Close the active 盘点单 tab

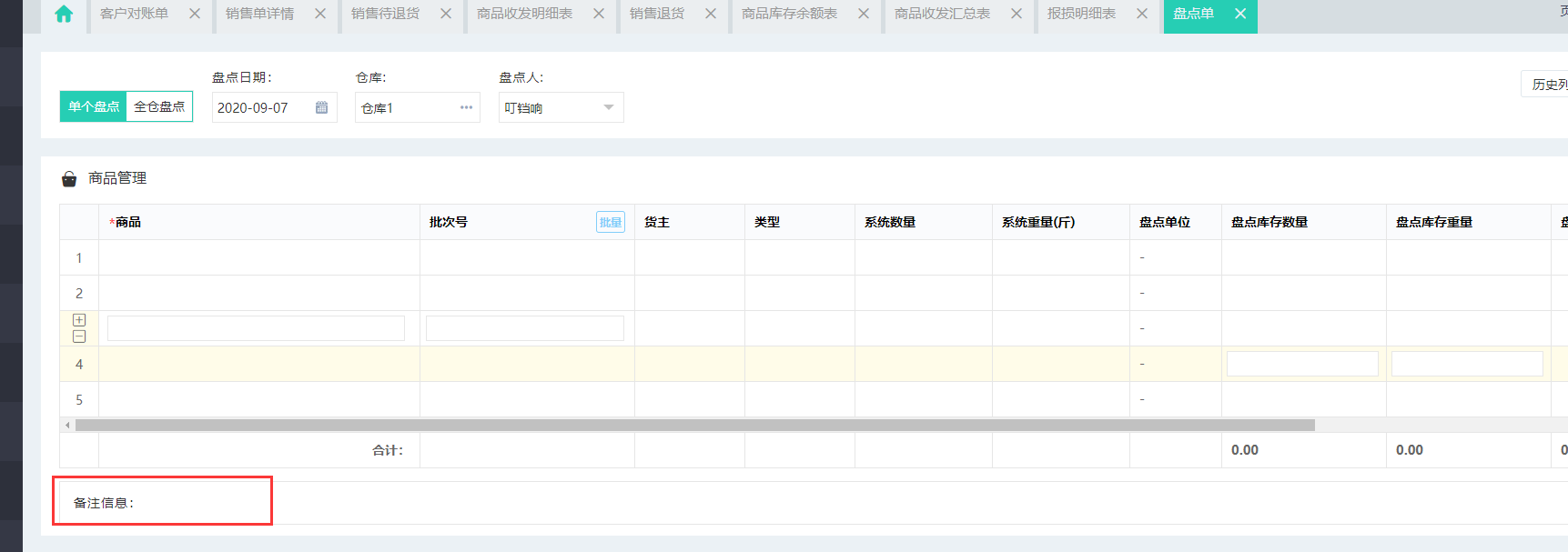(1240, 14)
